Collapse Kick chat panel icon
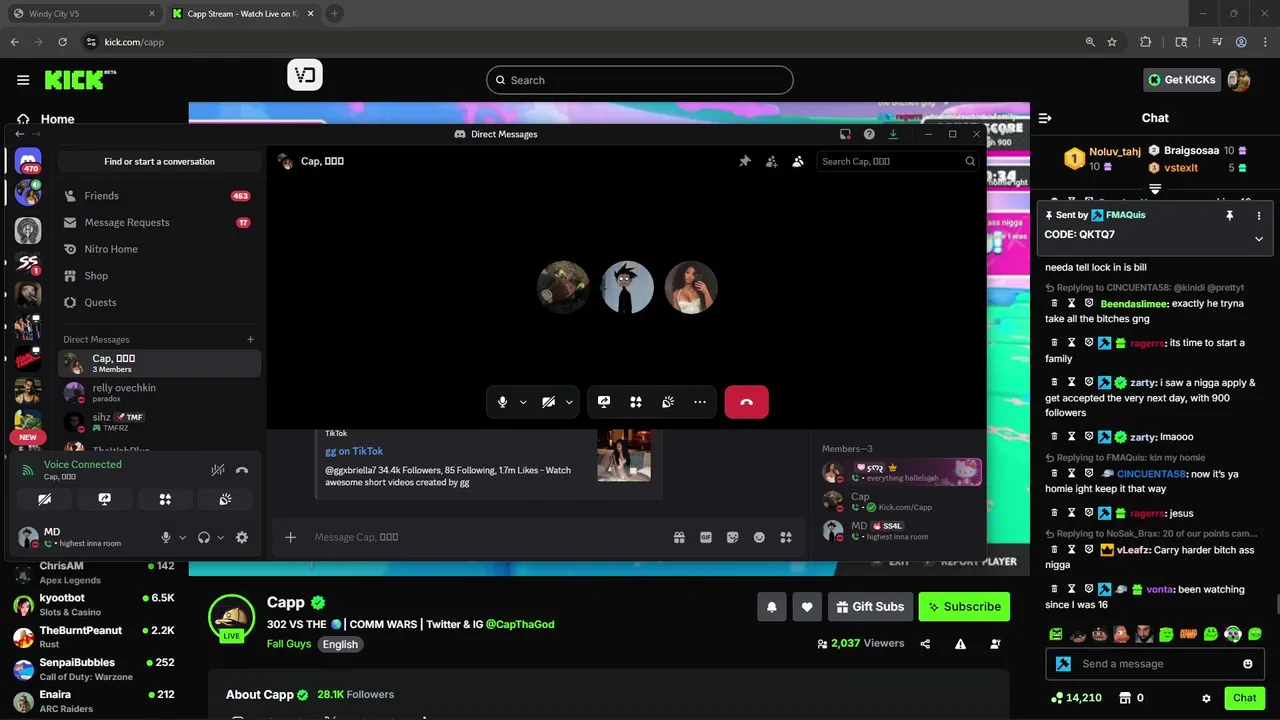Viewport: 1280px width, 720px height. (1045, 118)
